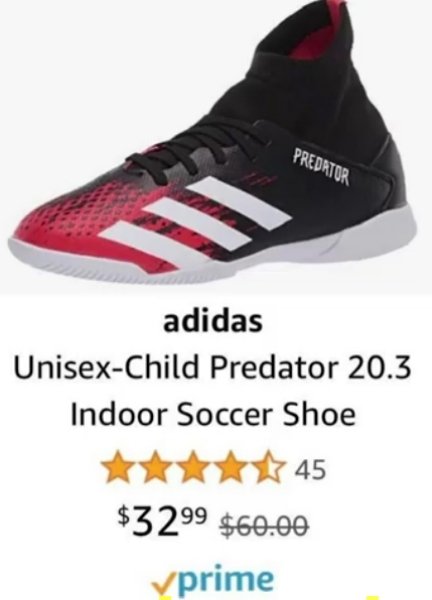Click the adidas brand name
Screen dimensions: 432x600
click(x=213, y=321)
